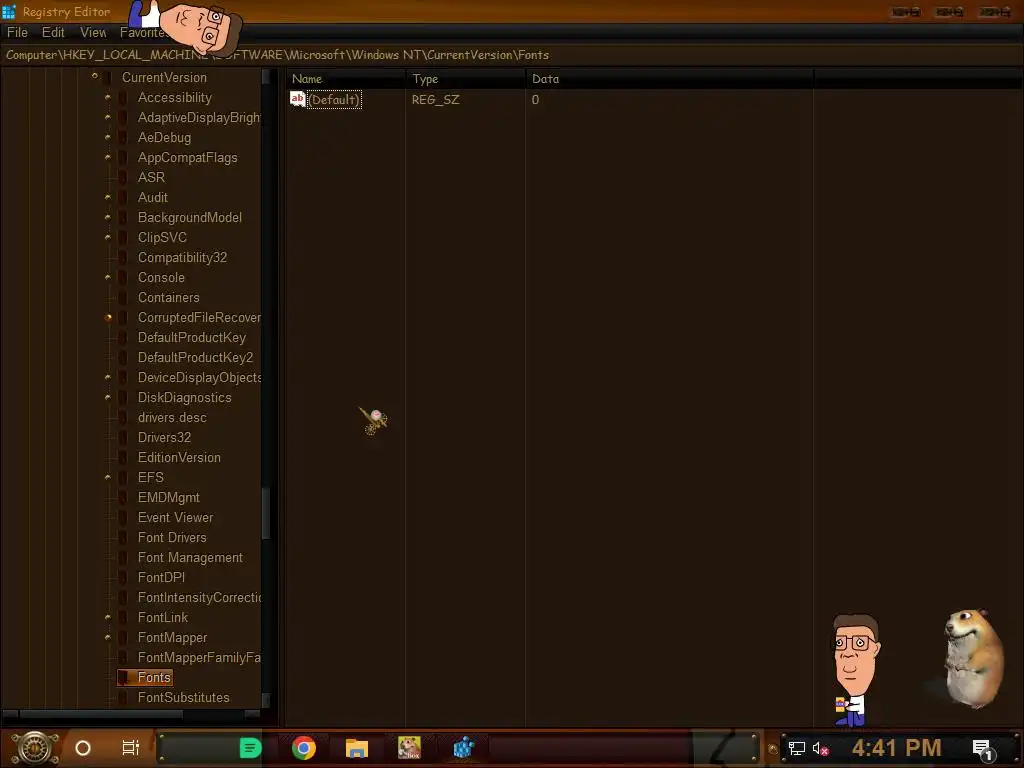Open File Explorer from the taskbar
This screenshot has height=768, width=1024.
point(357,748)
